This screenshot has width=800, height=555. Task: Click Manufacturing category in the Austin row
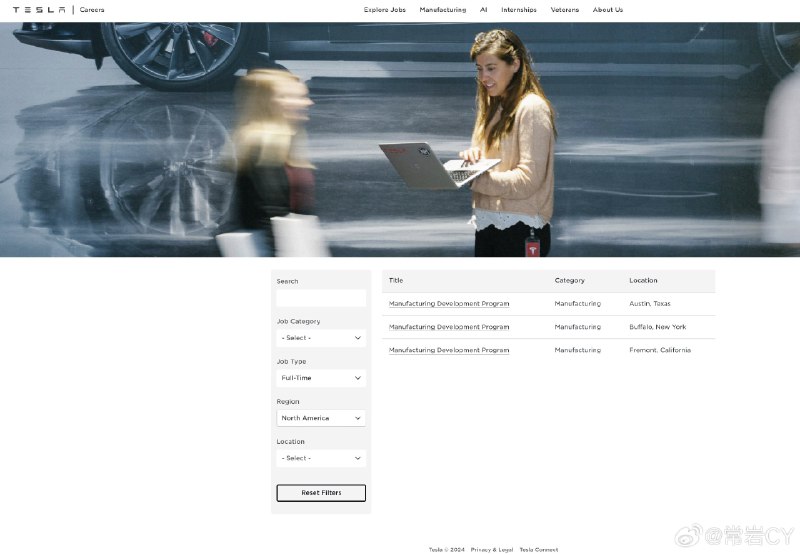pyautogui.click(x=578, y=304)
